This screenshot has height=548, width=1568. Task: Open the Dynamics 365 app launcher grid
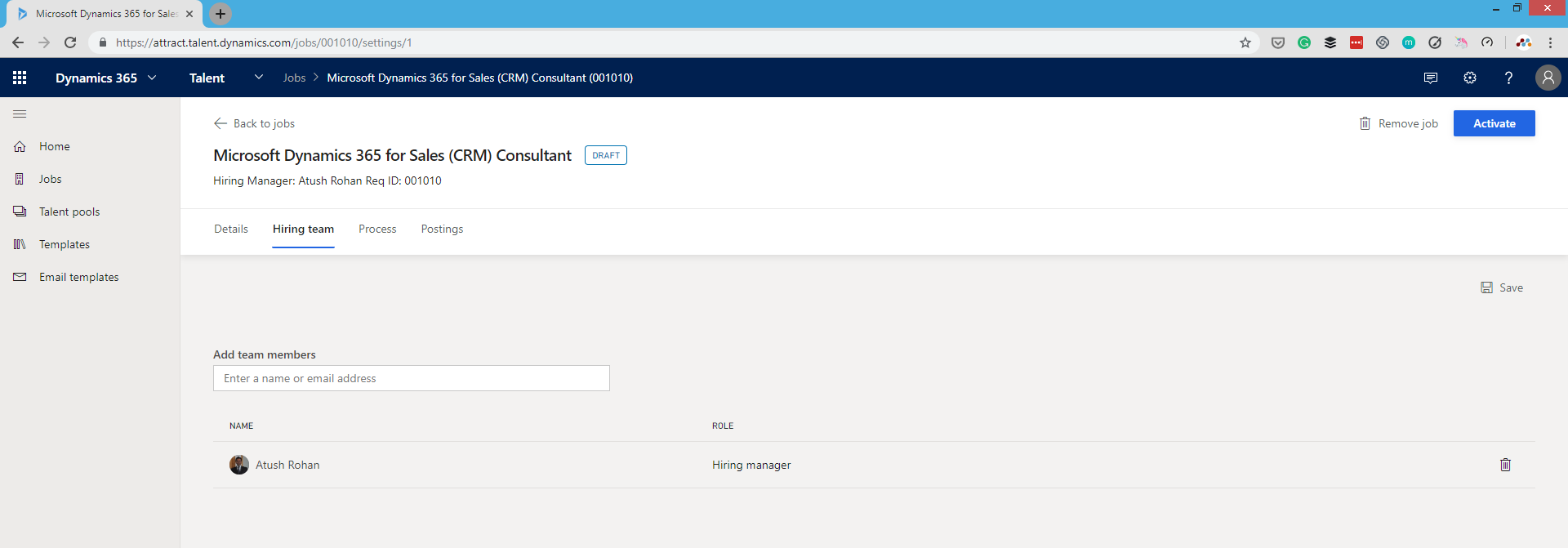coord(20,78)
